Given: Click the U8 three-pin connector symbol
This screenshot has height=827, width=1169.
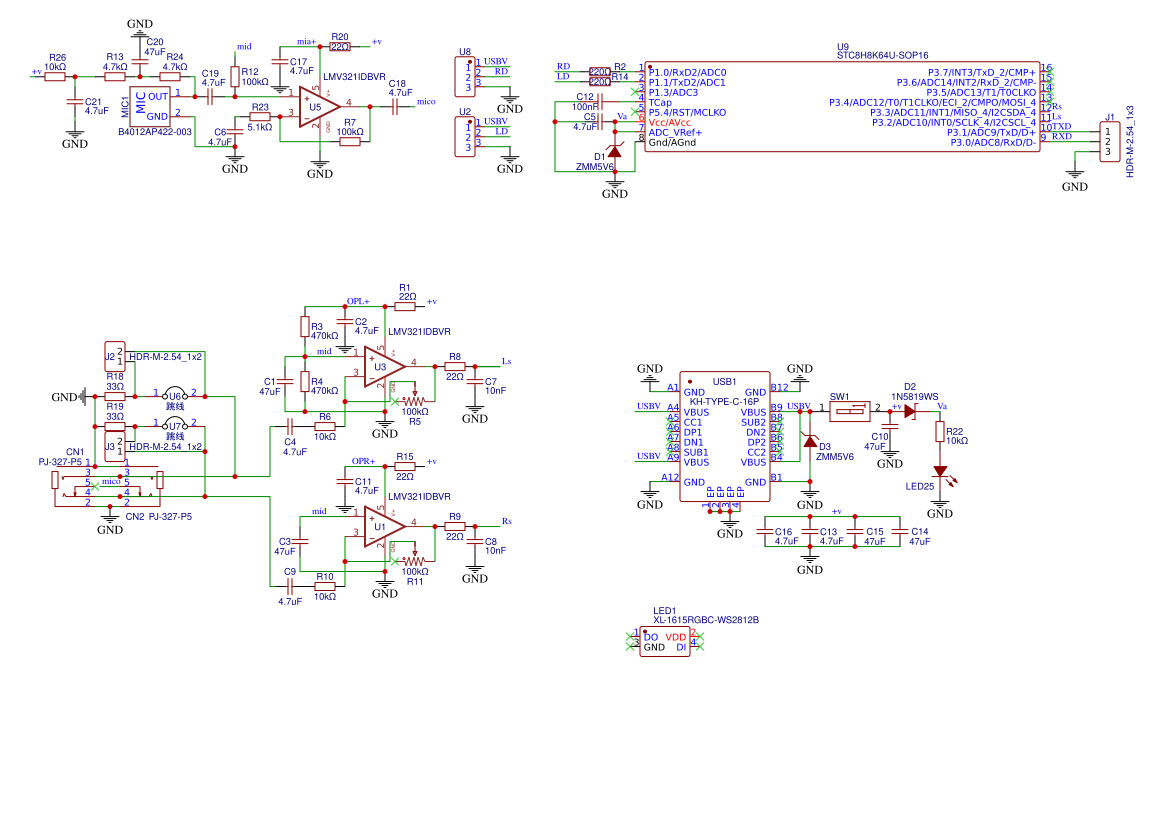Looking at the screenshot, I should (x=464, y=73).
